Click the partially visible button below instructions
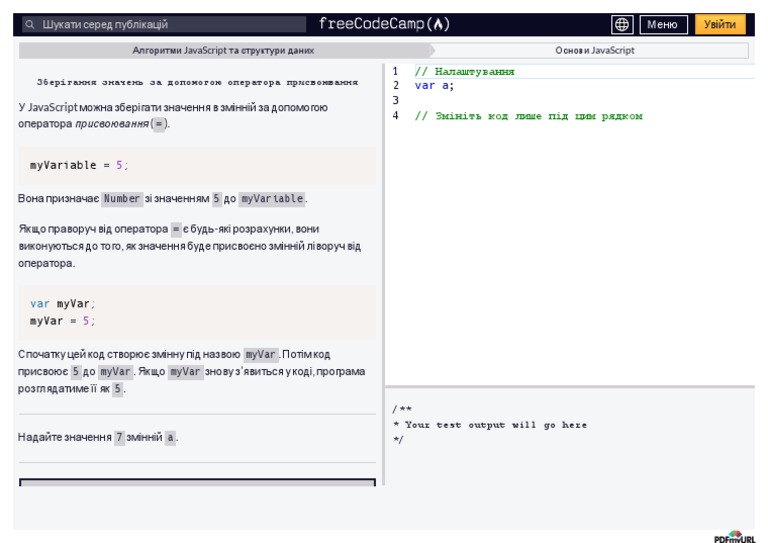 [197, 482]
